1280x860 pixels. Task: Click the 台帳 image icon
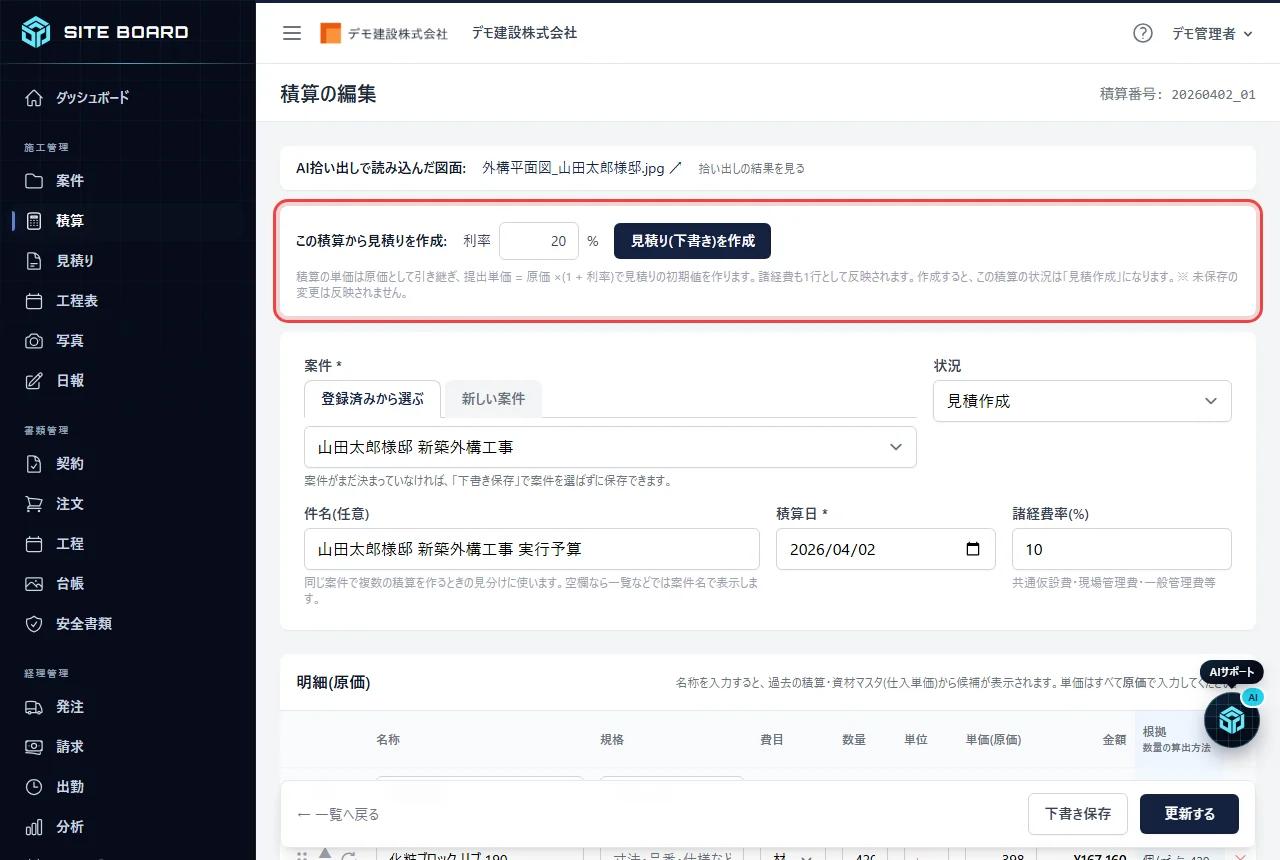[34, 584]
